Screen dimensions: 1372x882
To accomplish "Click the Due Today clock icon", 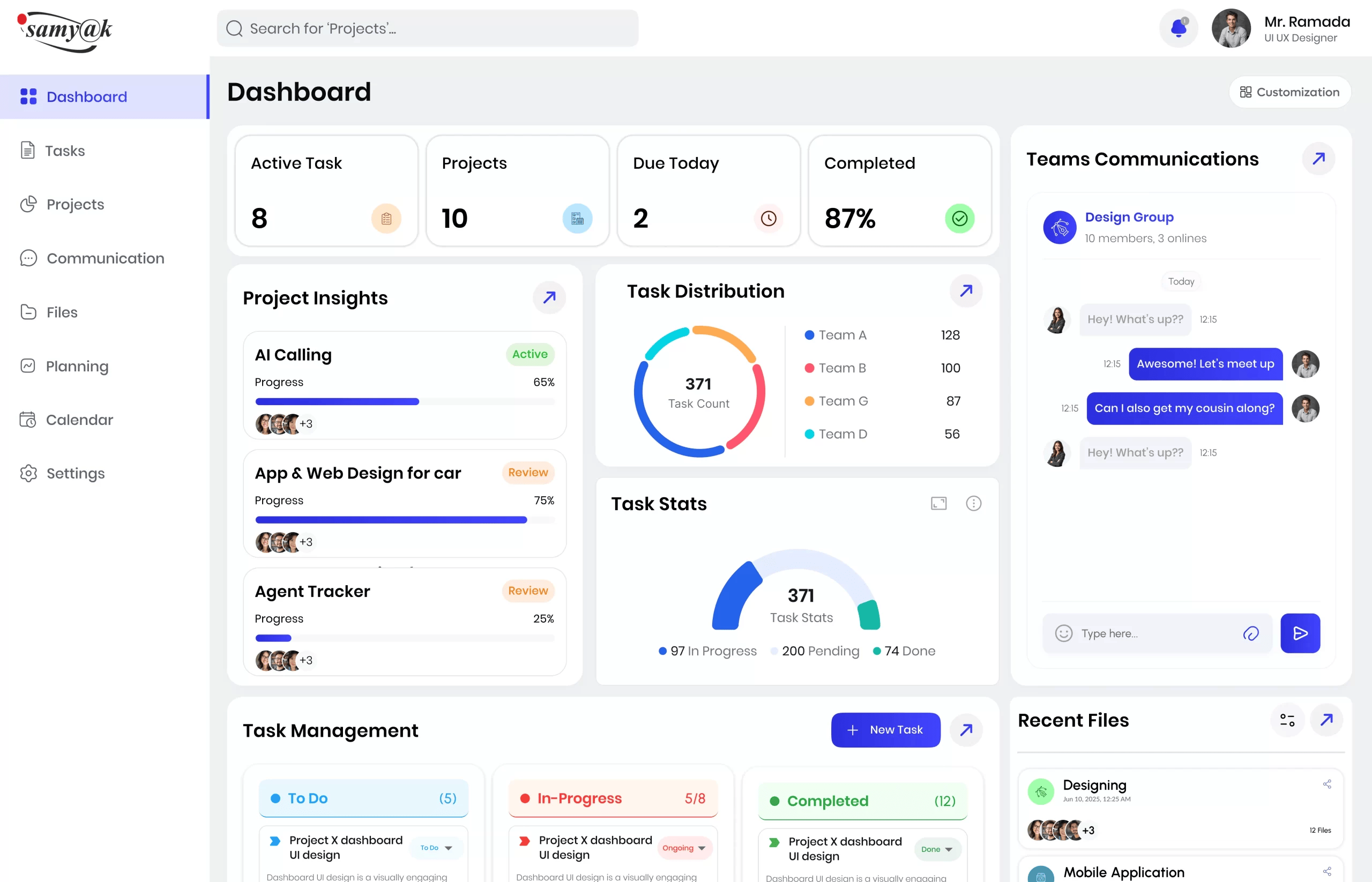I will [x=768, y=218].
